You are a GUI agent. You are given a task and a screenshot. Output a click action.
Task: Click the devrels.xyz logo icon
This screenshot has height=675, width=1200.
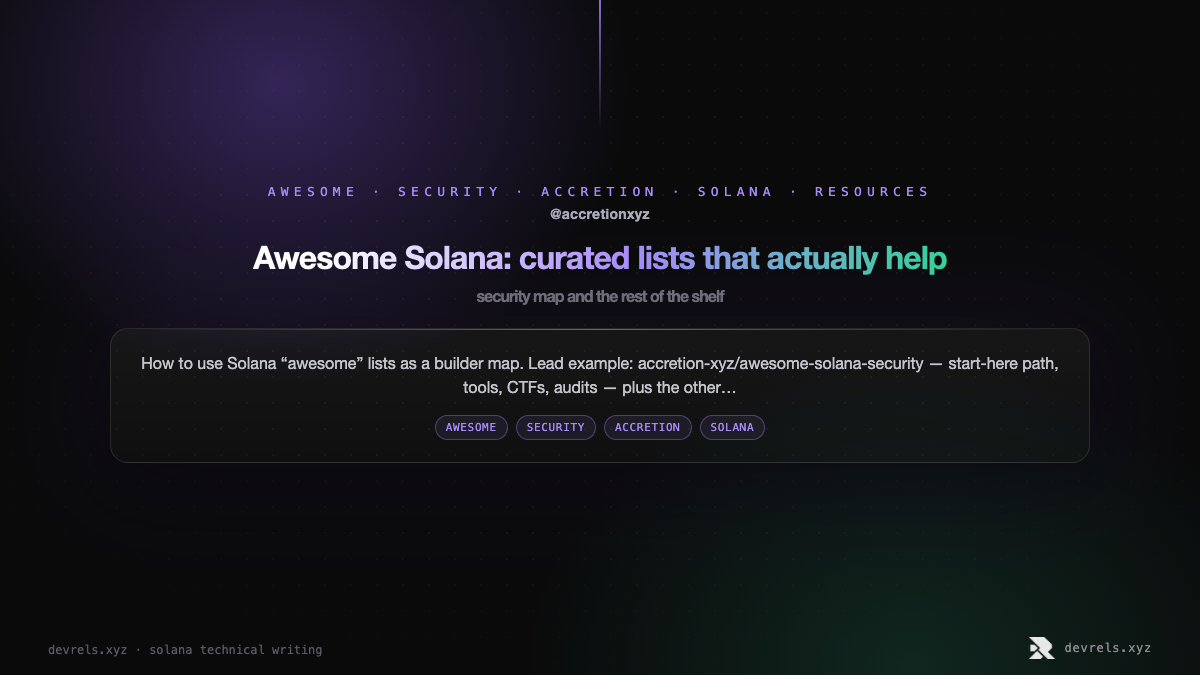(1041, 648)
